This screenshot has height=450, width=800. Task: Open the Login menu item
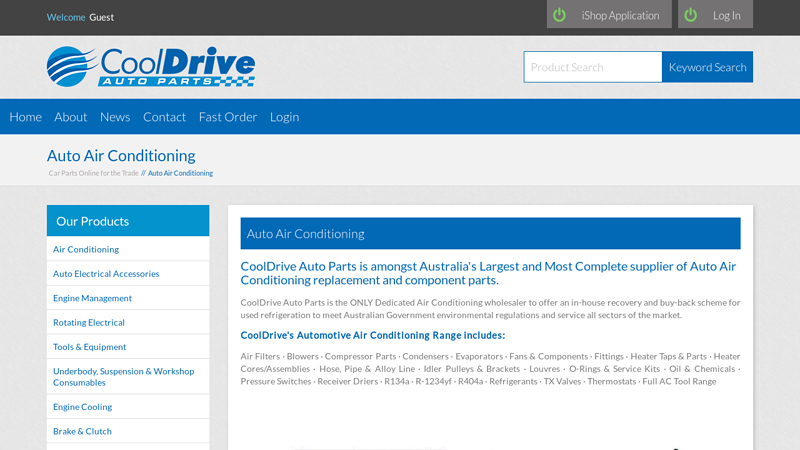tap(284, 117)
